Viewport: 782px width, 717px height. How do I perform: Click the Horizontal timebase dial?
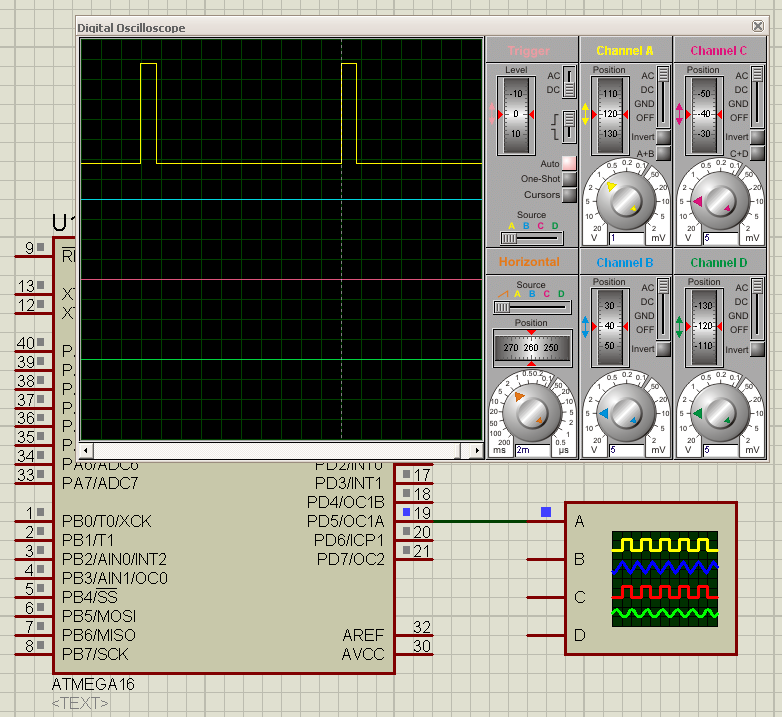[x=531, y=413]
